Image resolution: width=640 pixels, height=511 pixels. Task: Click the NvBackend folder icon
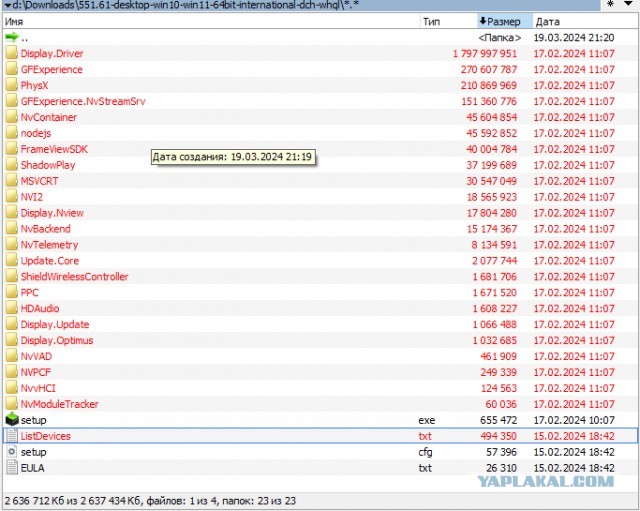point(12,228)
